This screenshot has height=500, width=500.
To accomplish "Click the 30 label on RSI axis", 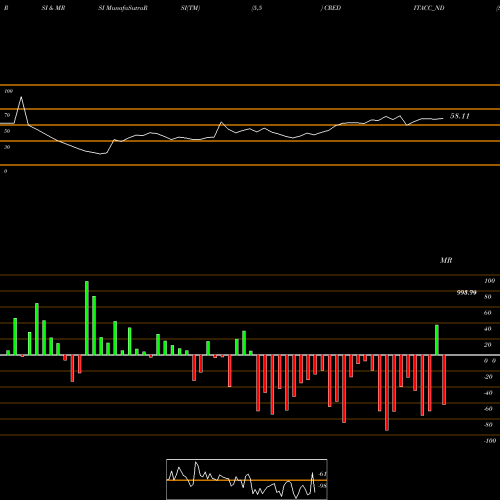I will coord(7,147).
